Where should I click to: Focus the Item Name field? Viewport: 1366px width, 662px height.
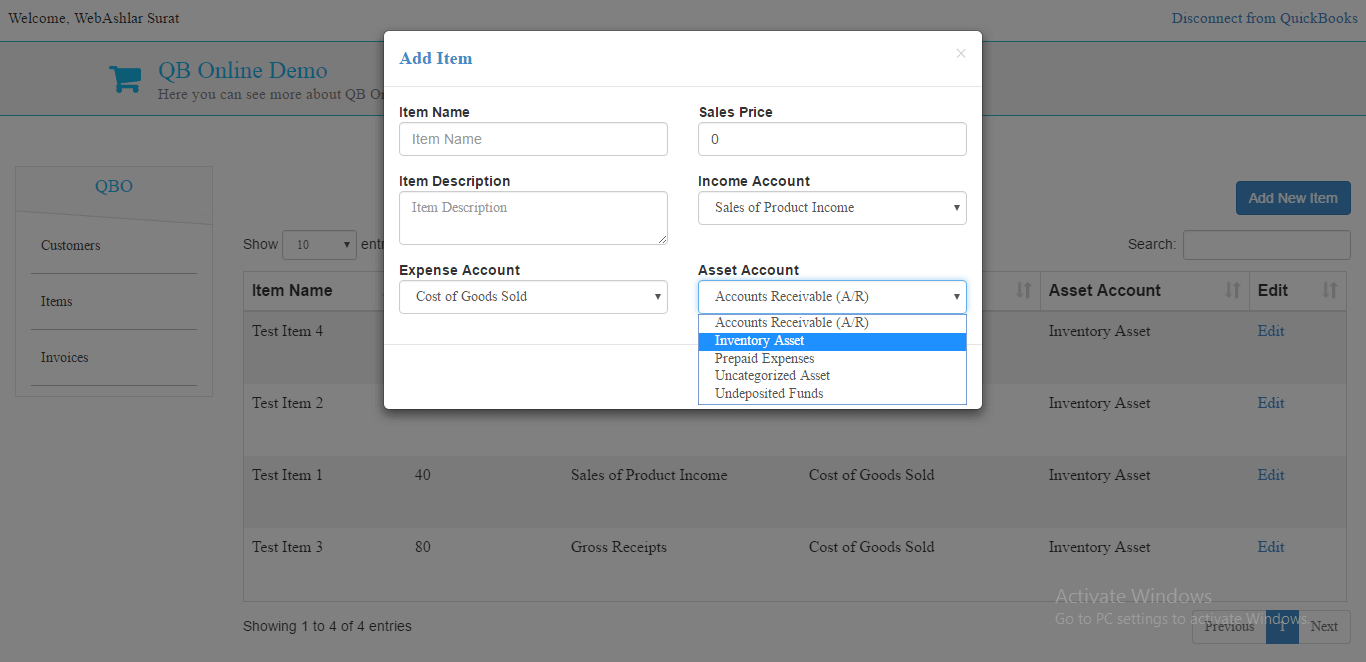tap(533, 139)
